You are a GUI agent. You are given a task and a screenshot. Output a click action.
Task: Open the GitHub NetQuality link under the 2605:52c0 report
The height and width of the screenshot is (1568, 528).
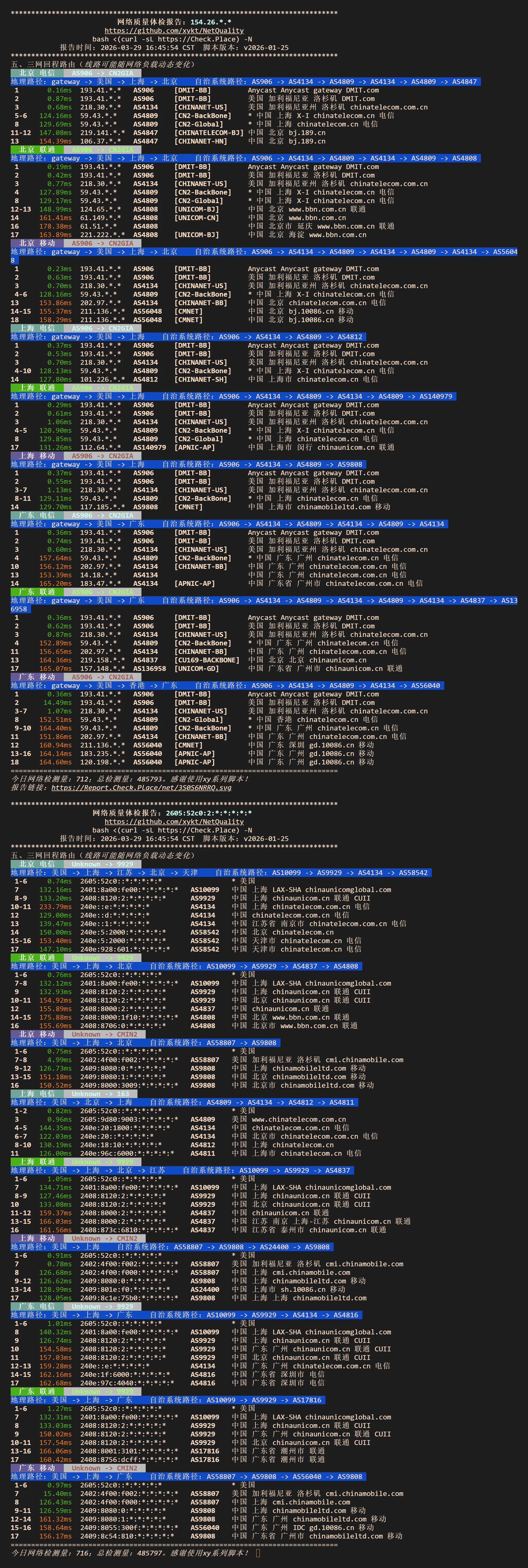point(174,822)
